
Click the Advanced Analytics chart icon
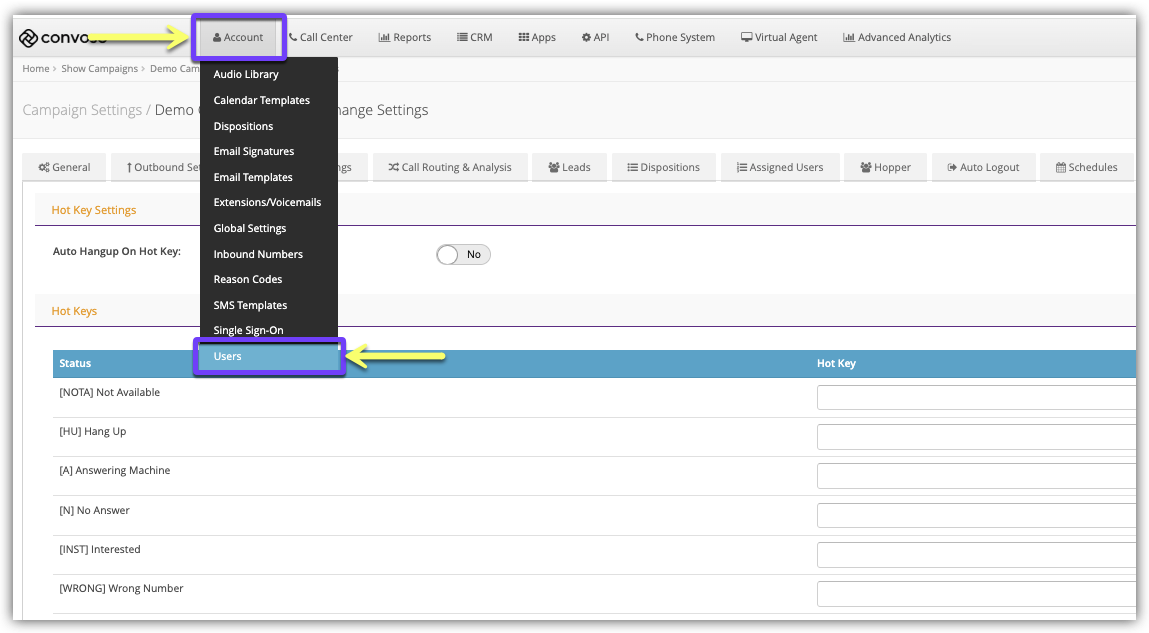(x=849, y=38)
